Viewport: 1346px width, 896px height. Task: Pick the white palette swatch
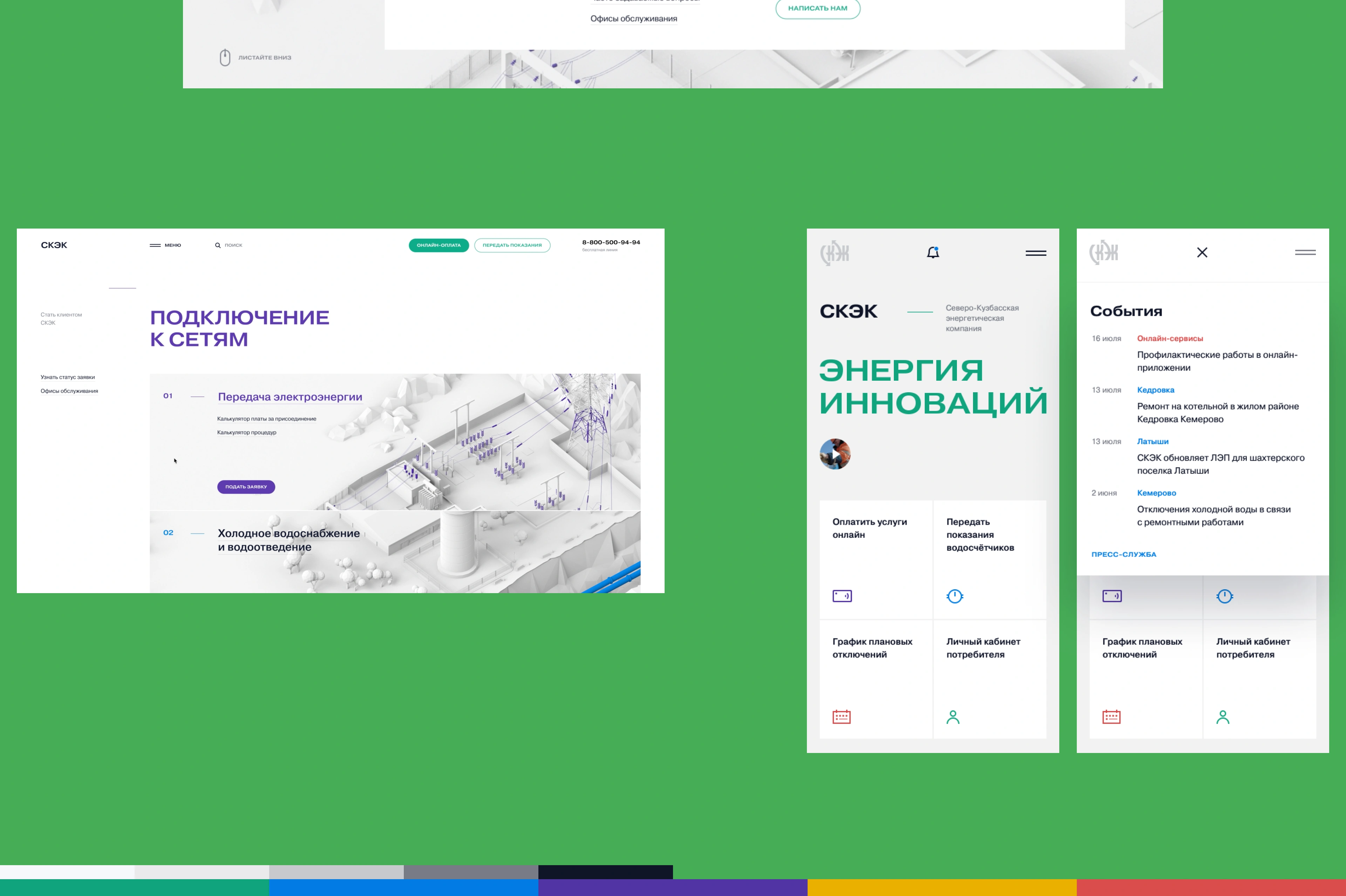click(67, 872)
